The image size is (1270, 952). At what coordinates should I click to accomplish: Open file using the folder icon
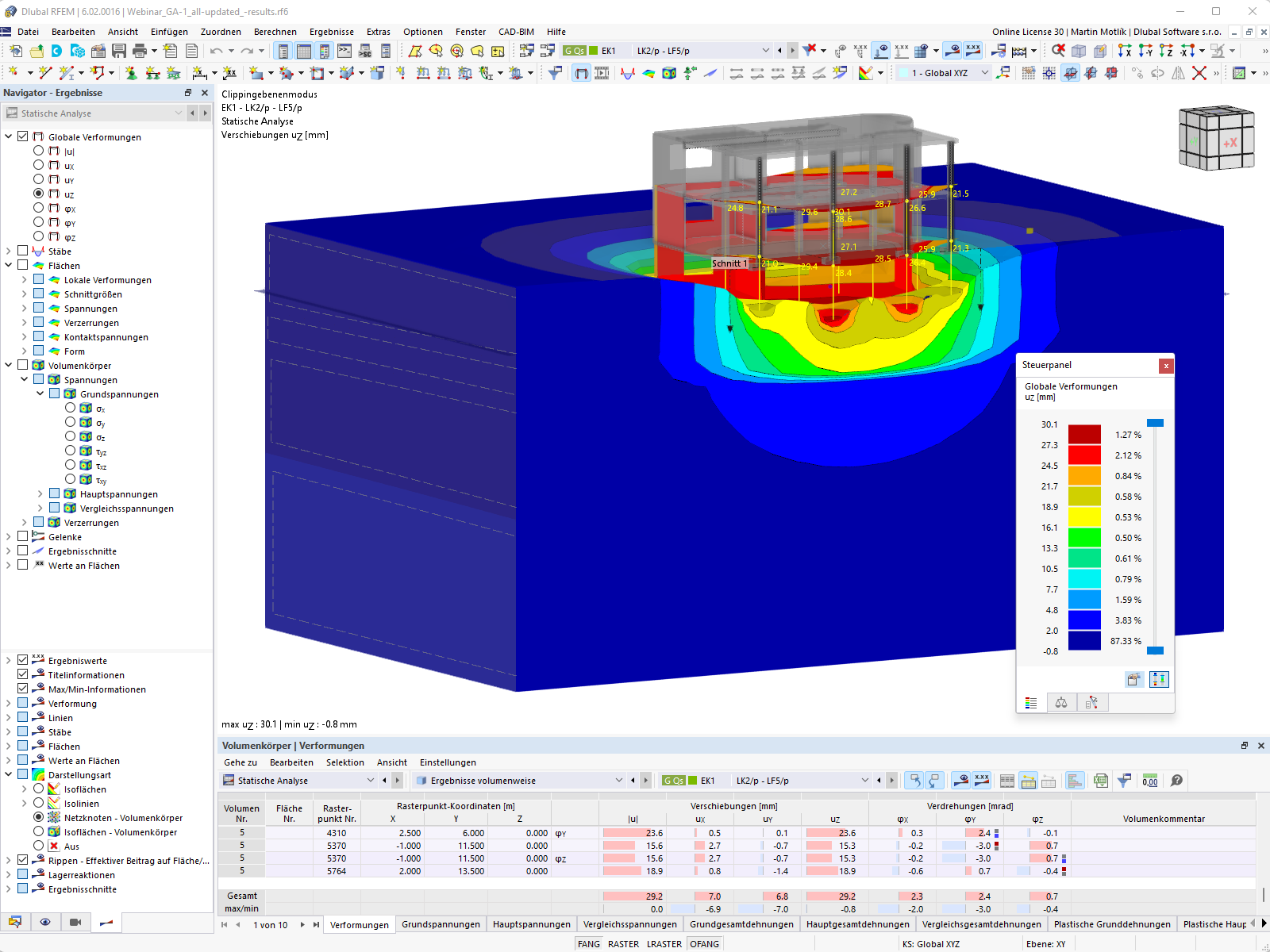pos(37,51)
